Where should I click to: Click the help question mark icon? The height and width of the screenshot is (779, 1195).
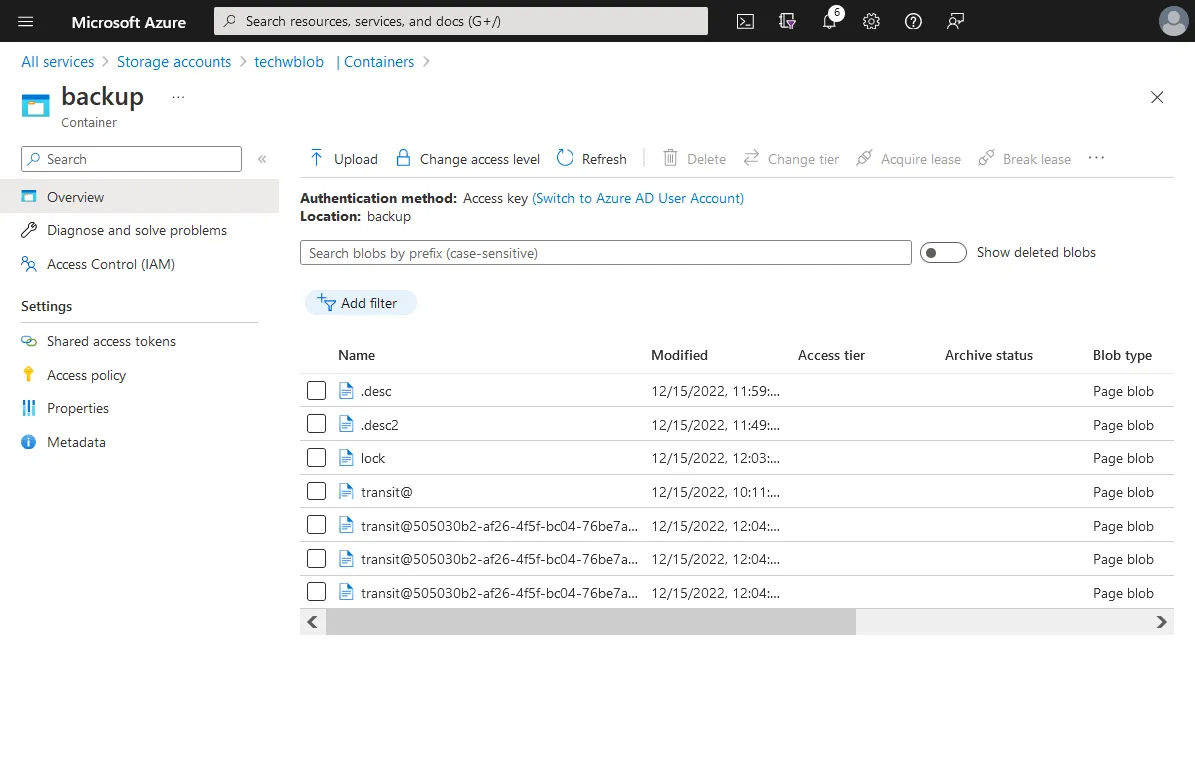coord(913,21)
